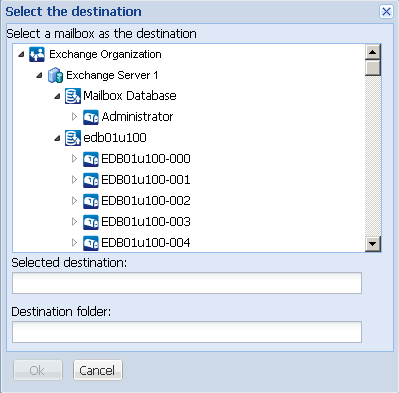Select the Administrator mailbox label
The image size is (399, 393).
pyautogui.click(x=137, y=117)
